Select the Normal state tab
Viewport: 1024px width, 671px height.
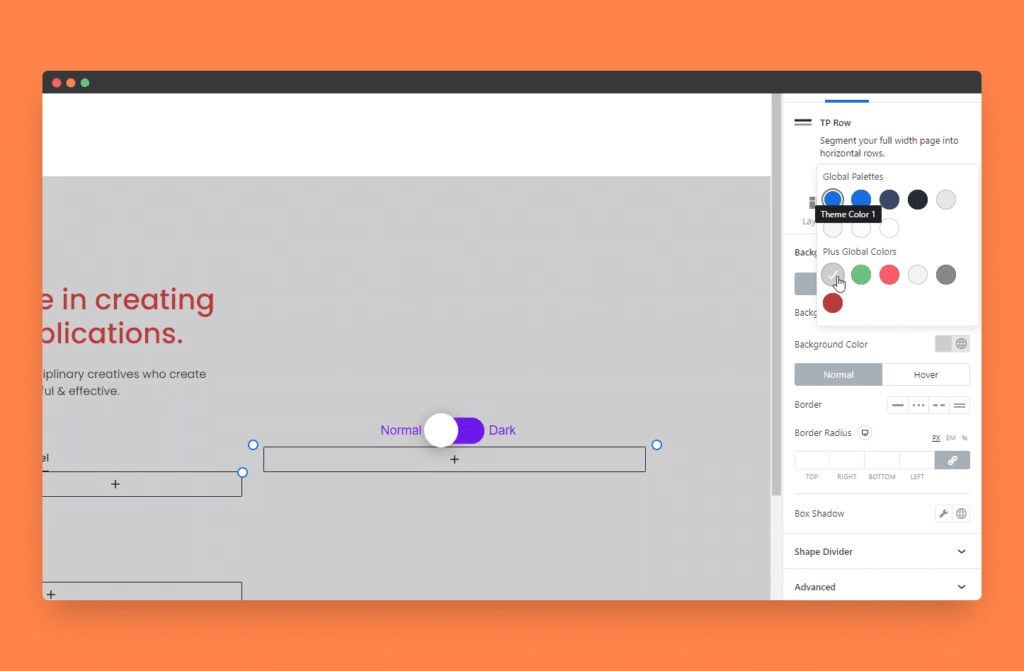(x=838, y=375)
